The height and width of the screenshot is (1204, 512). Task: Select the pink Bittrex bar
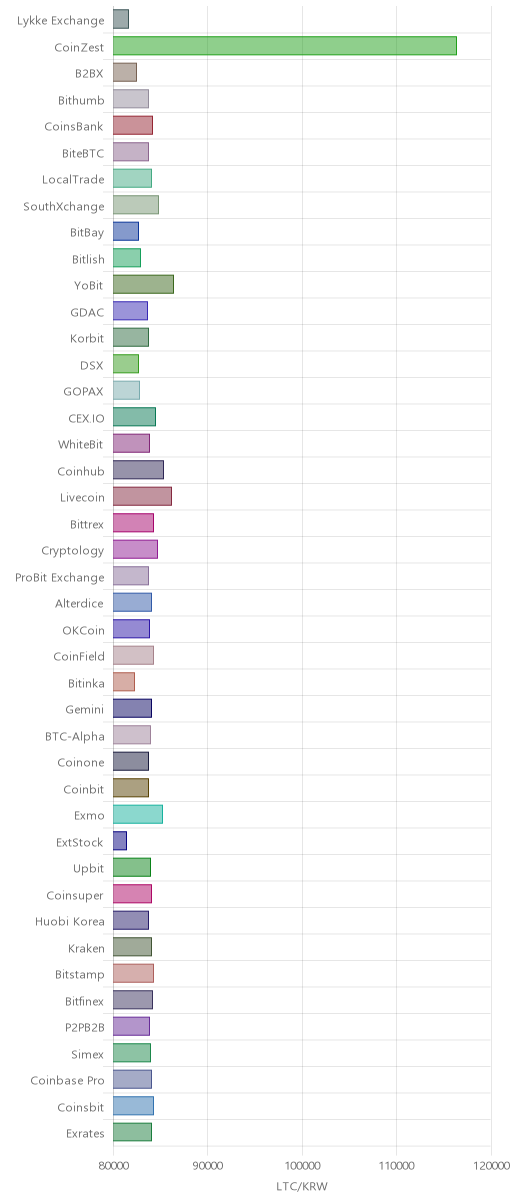click(x=133, y=523)
